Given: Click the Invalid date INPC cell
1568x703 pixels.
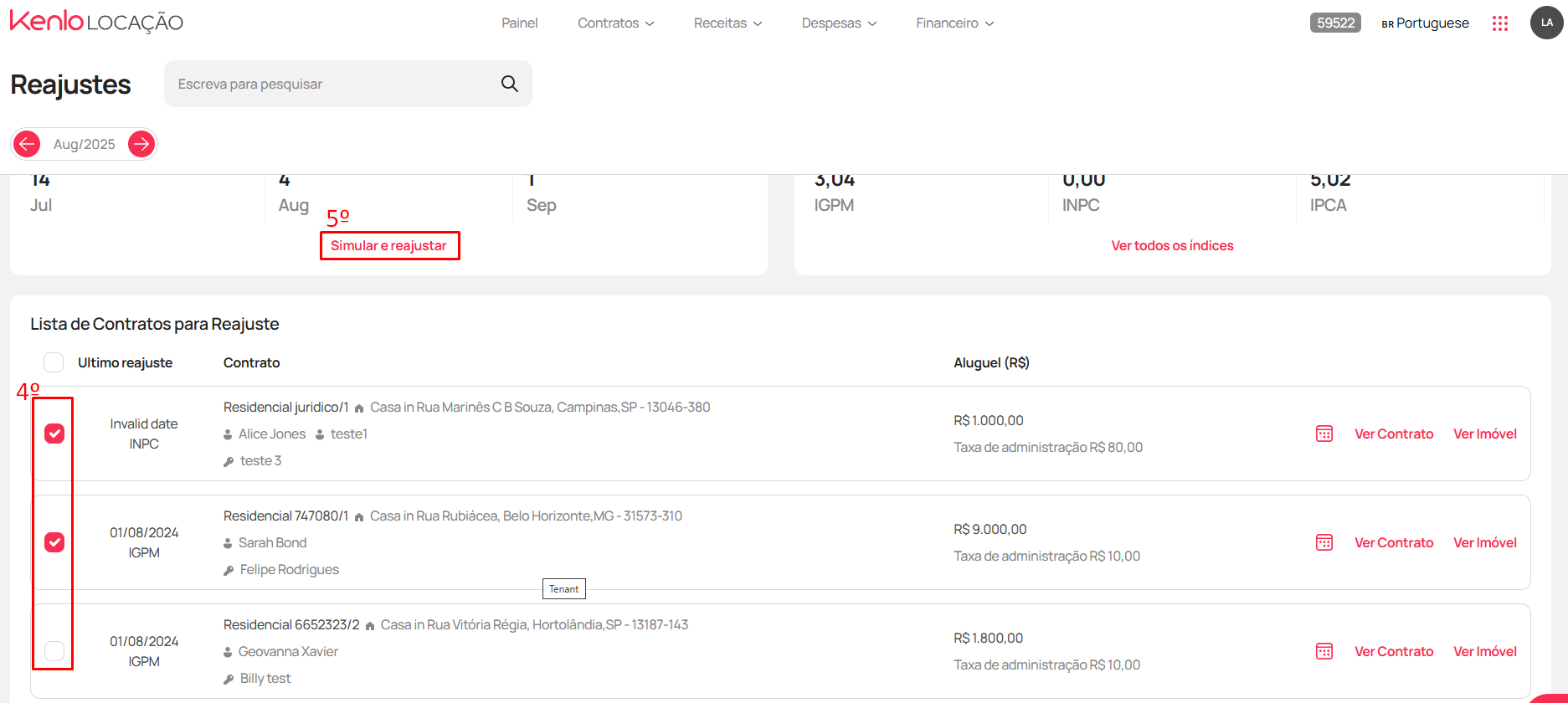Looking at the screenshot, I should [144, 434].
